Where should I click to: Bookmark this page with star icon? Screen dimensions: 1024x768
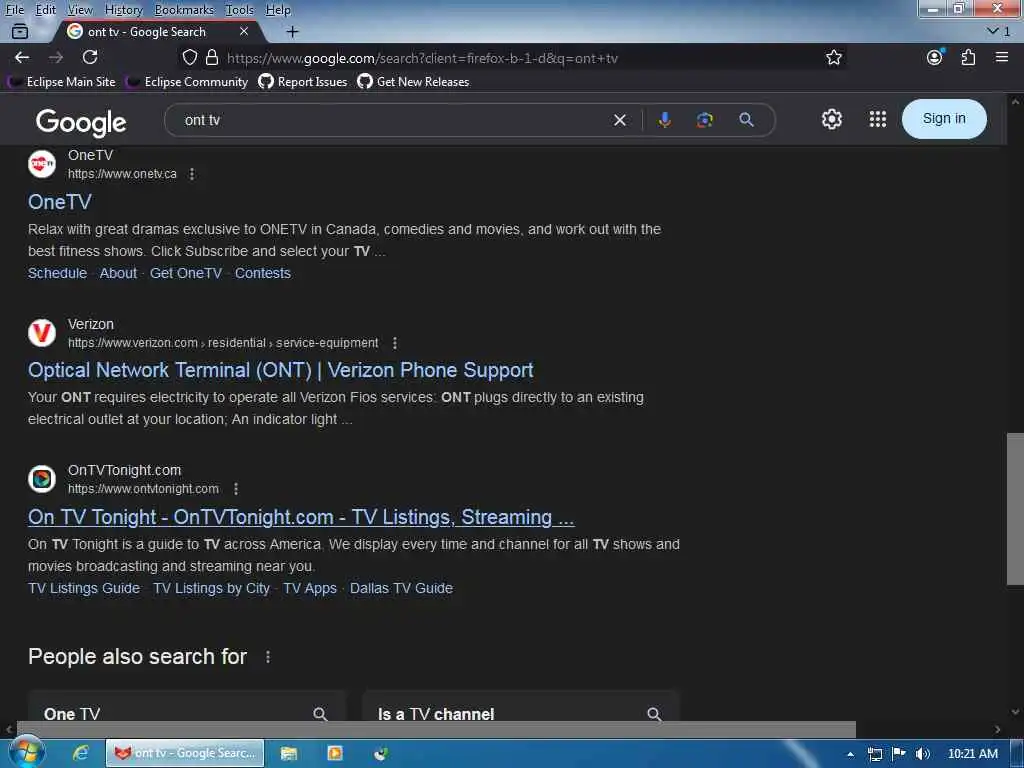[833, 57]
